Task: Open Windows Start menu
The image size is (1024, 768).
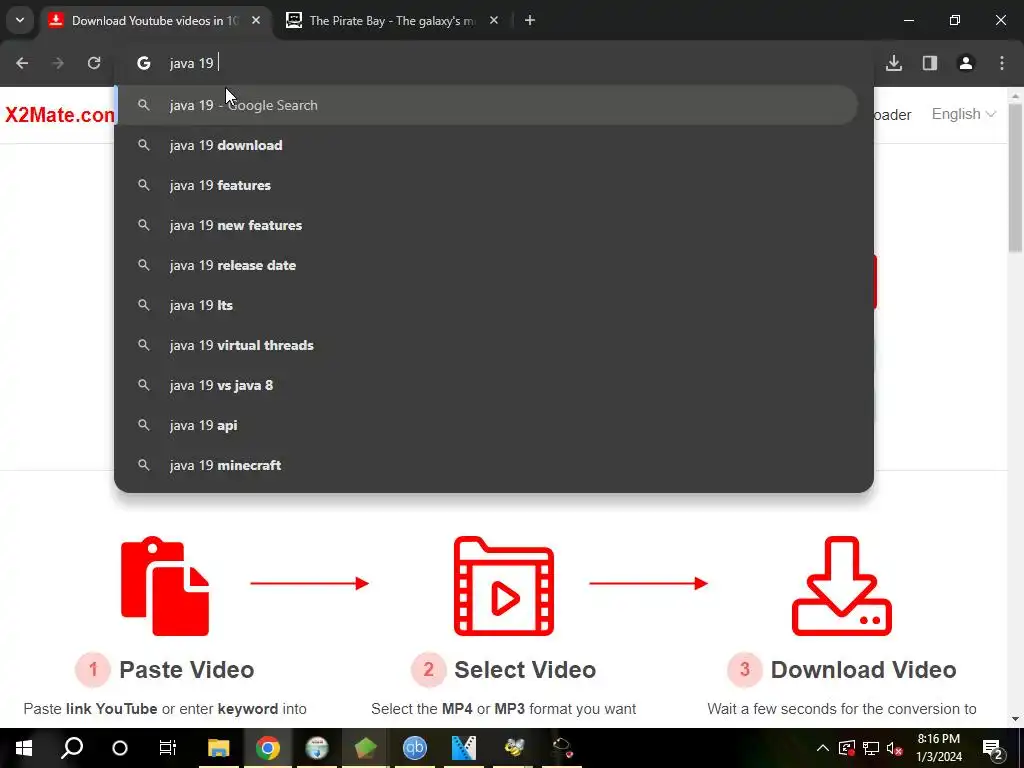Action: (24, 748)
